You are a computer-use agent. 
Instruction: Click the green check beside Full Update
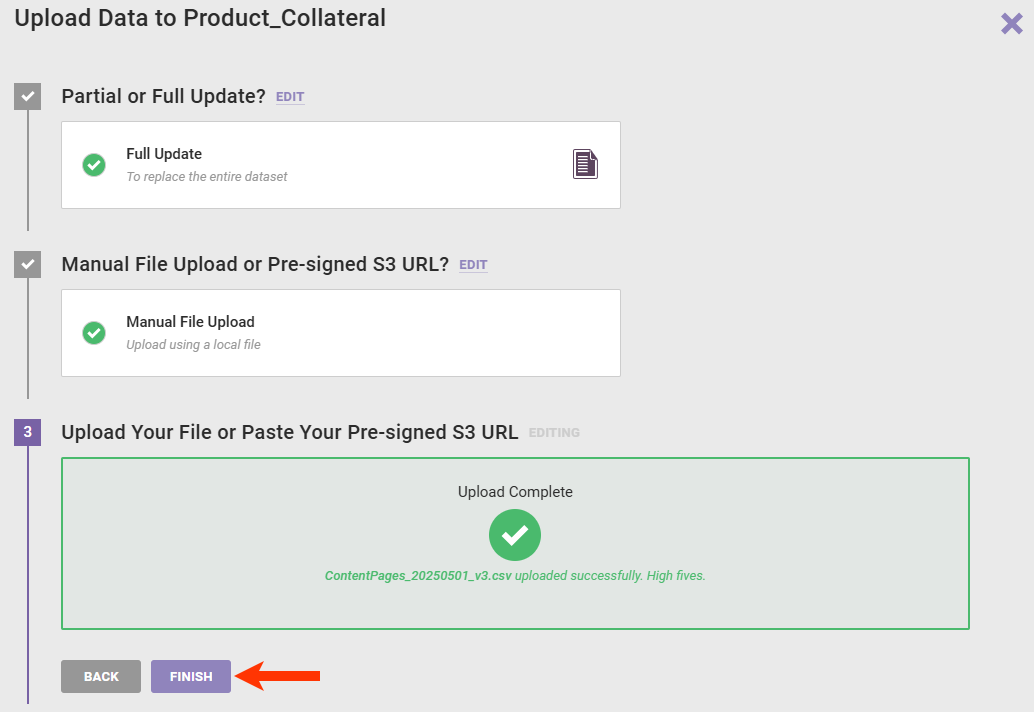tap(94, 165)
